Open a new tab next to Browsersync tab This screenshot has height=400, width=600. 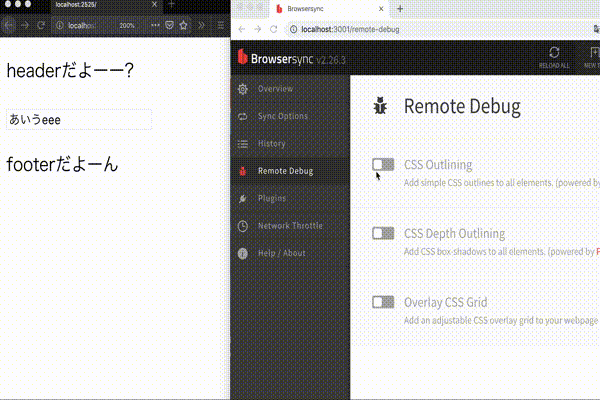pos(400,9)
